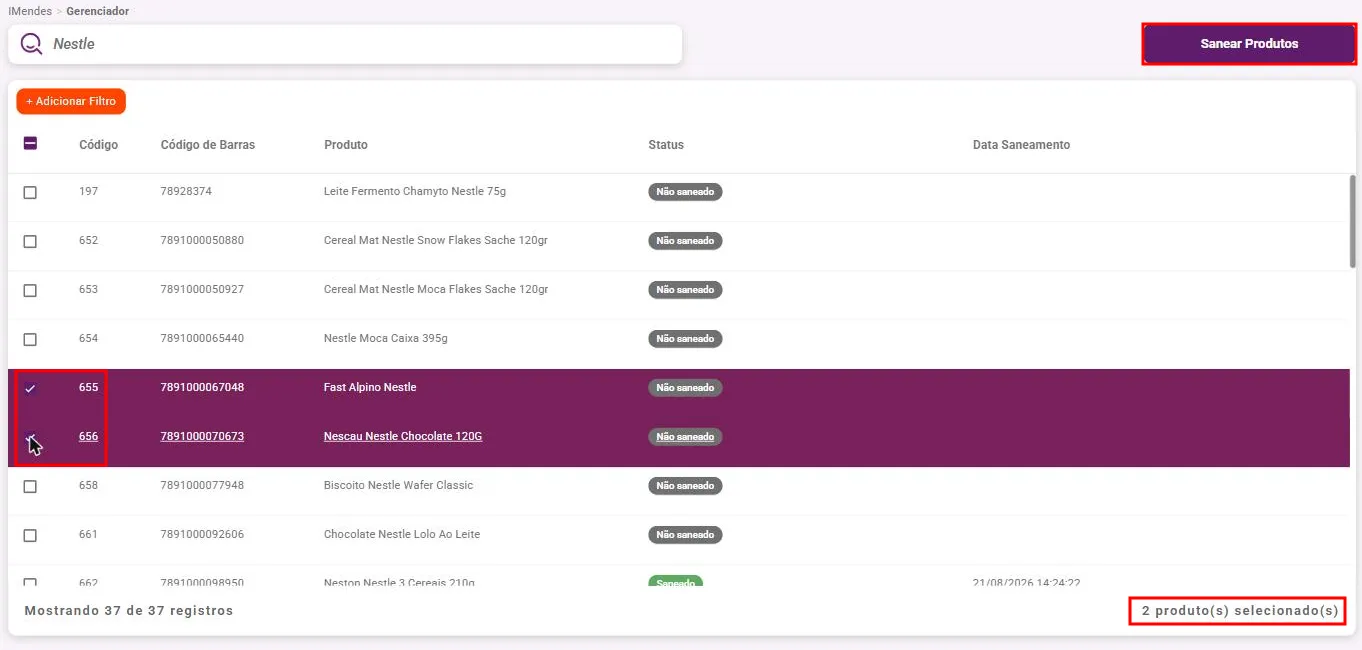Check the Nestle Moca Caixa 395g row
Viewport: 1362px width, 650px height.
pyautogui.click(x=30, y=339)
